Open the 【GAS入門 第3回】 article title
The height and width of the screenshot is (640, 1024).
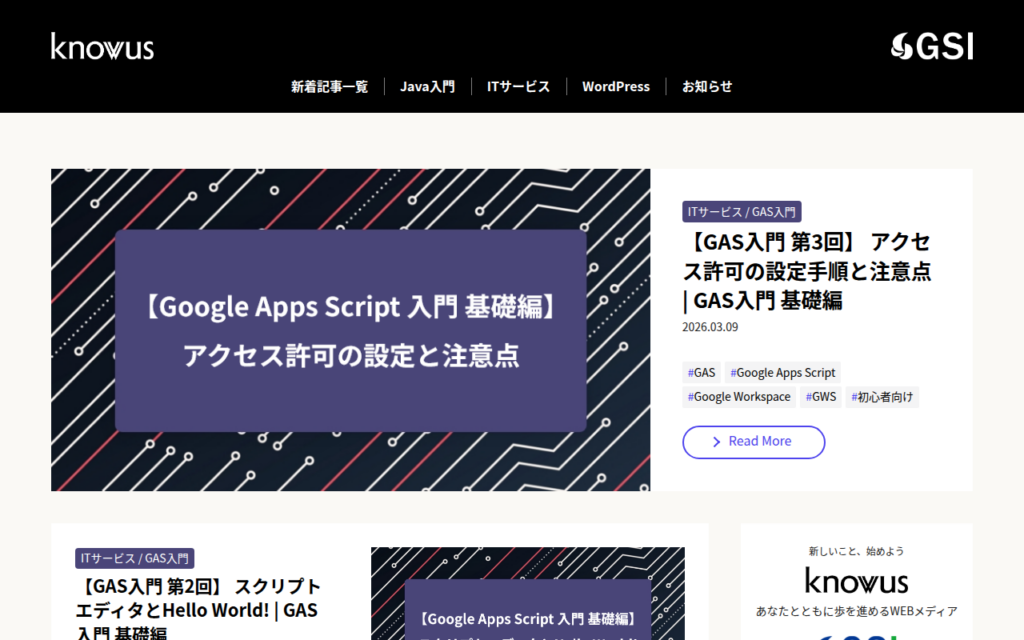point(807,271)
